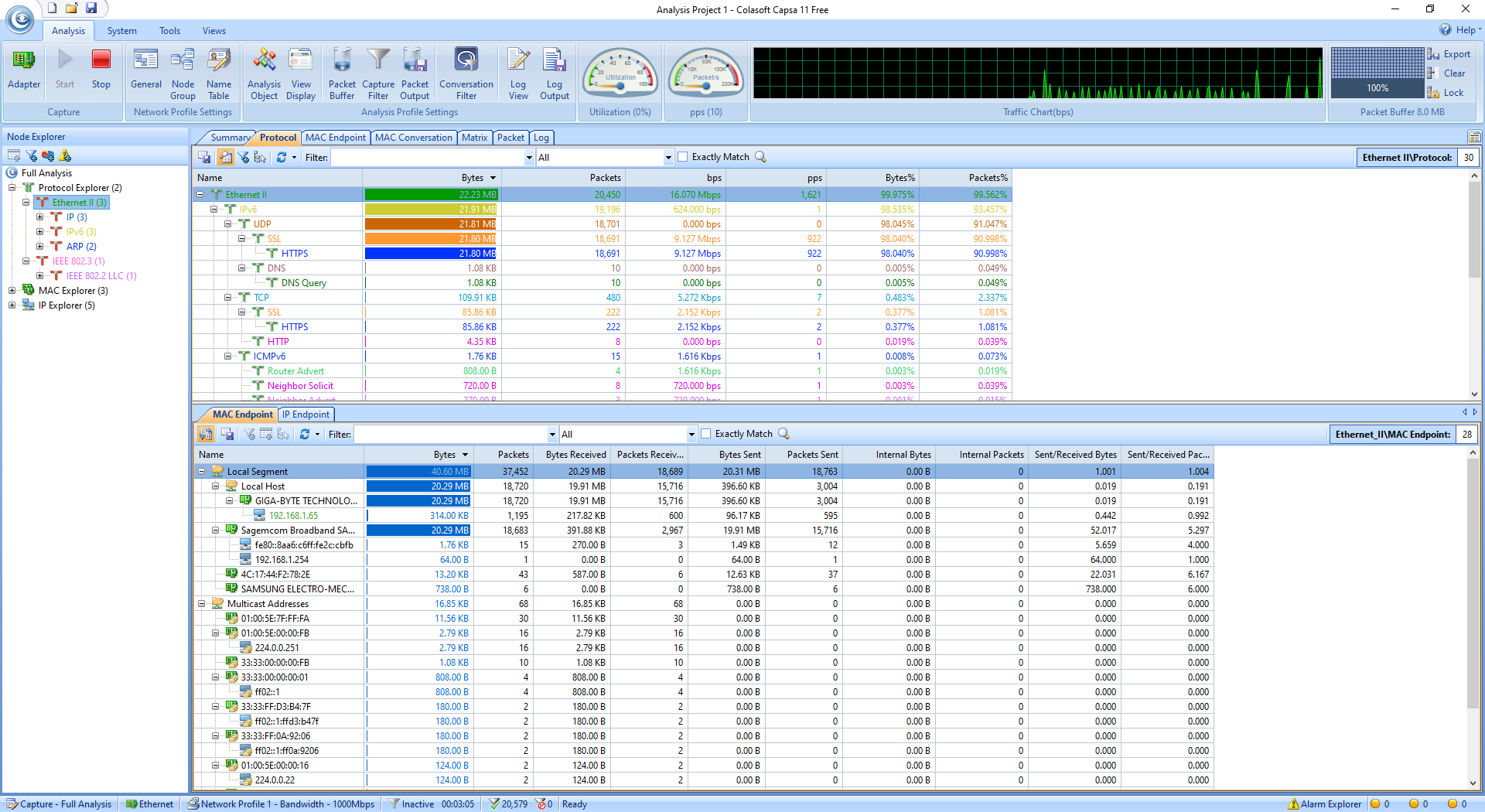1485x812 pixels.
Task: Switch to the Tools ribbon tab
Action: coord(169,31)
